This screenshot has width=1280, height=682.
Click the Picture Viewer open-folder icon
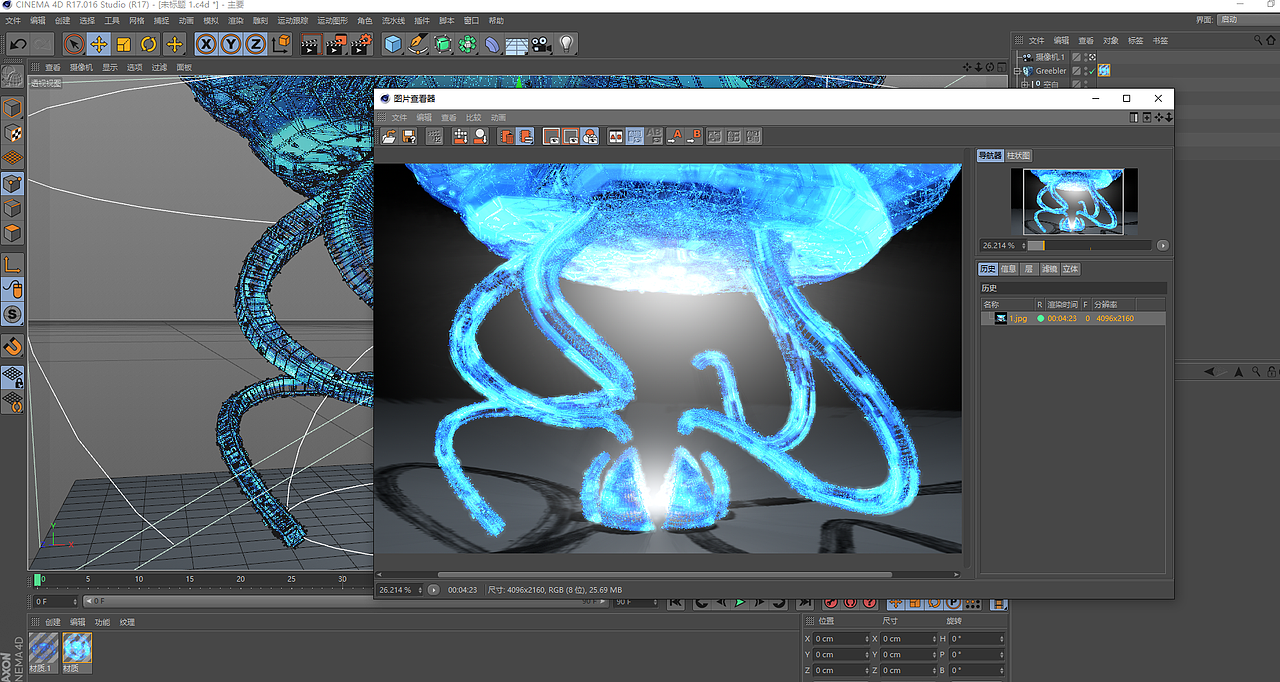point(389,136)
